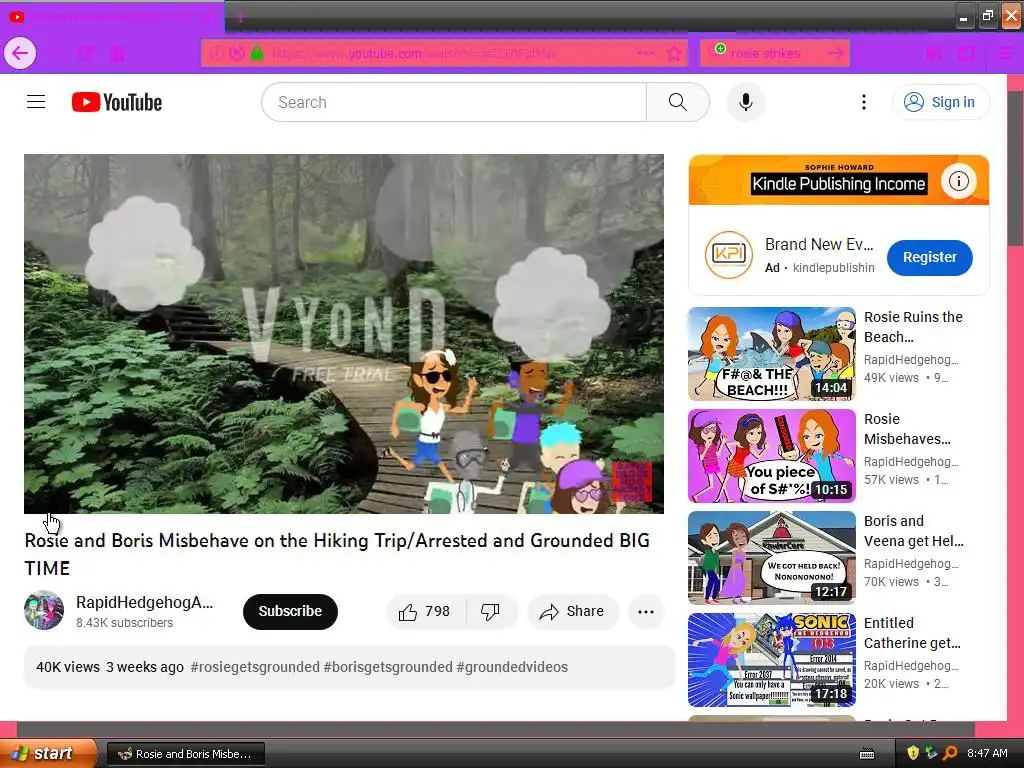Click the #borisgetsgrounded hashtag

coord(388,667)
